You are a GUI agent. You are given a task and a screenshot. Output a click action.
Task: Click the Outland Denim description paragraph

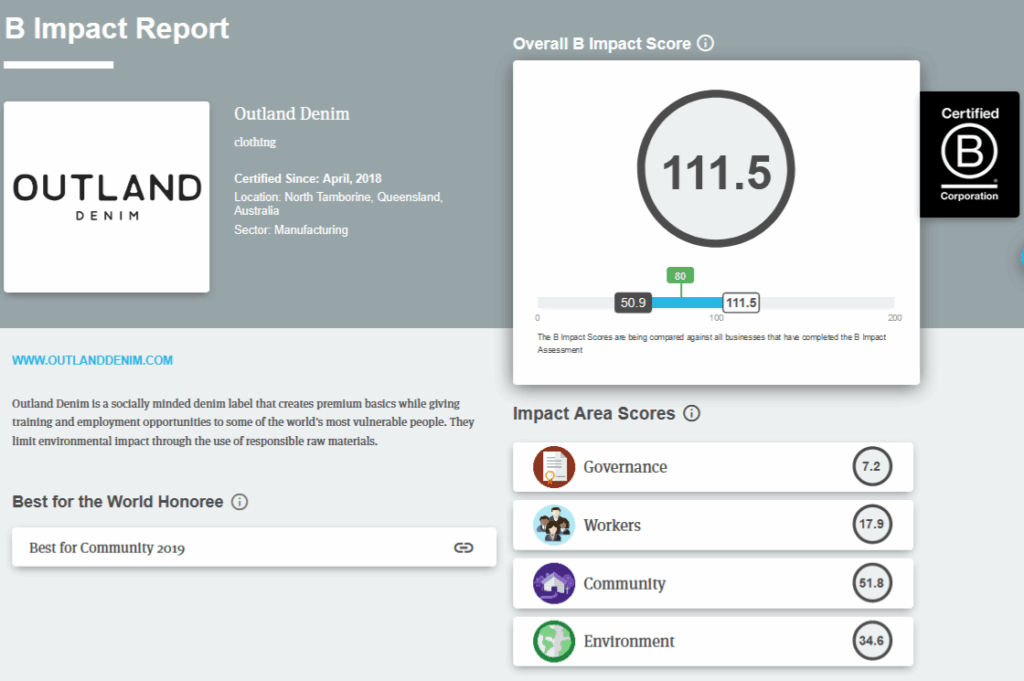pos(243,422)
